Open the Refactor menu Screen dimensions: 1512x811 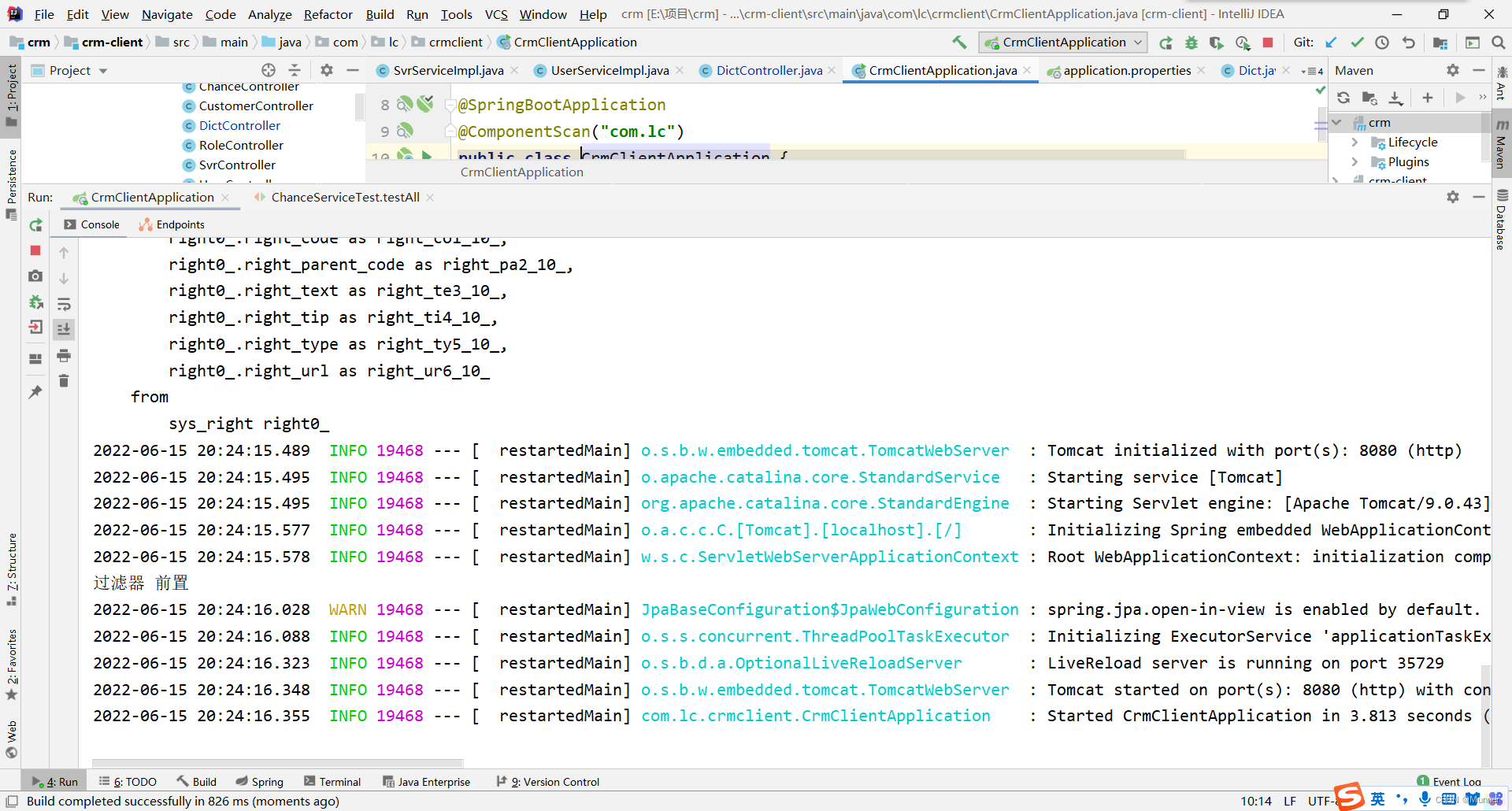[328, 14]
